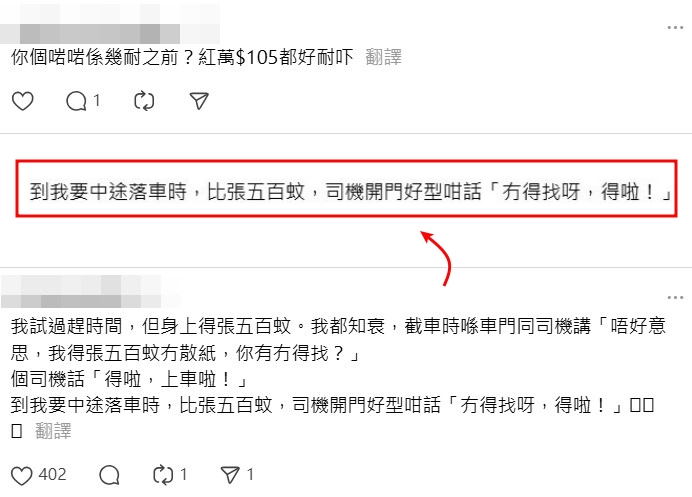Viewport: 692px width, 497px height.
Task: Open more options for the top comment
Action: pyautogui.click(x=675, y=28)
